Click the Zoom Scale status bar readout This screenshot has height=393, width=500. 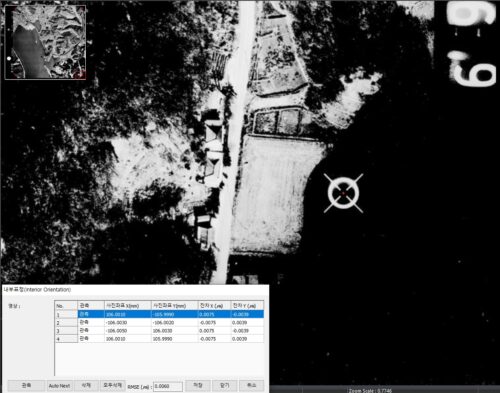coord(370,390)
